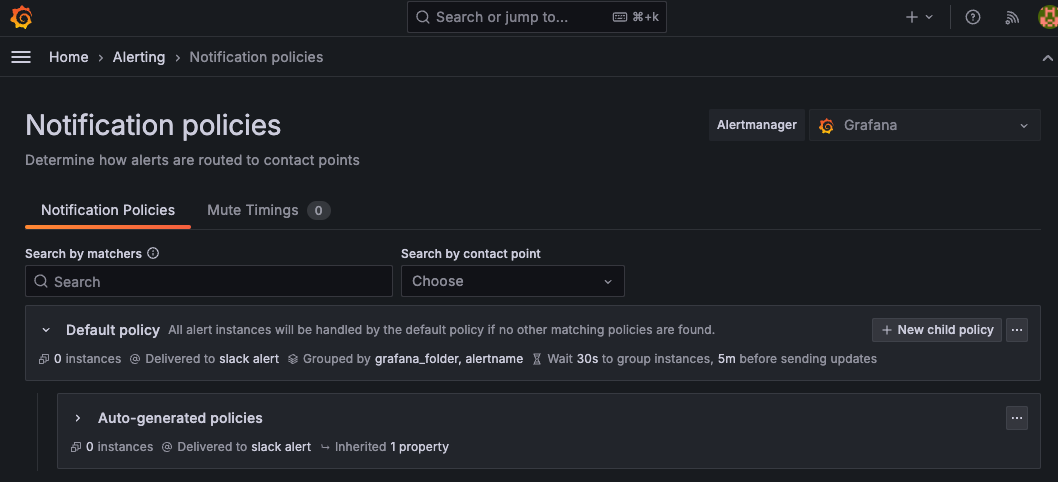The width and height of the screenshot is (1058, 482).
Task: Open the Search by contact point dropdown
Action: (513, 281)
